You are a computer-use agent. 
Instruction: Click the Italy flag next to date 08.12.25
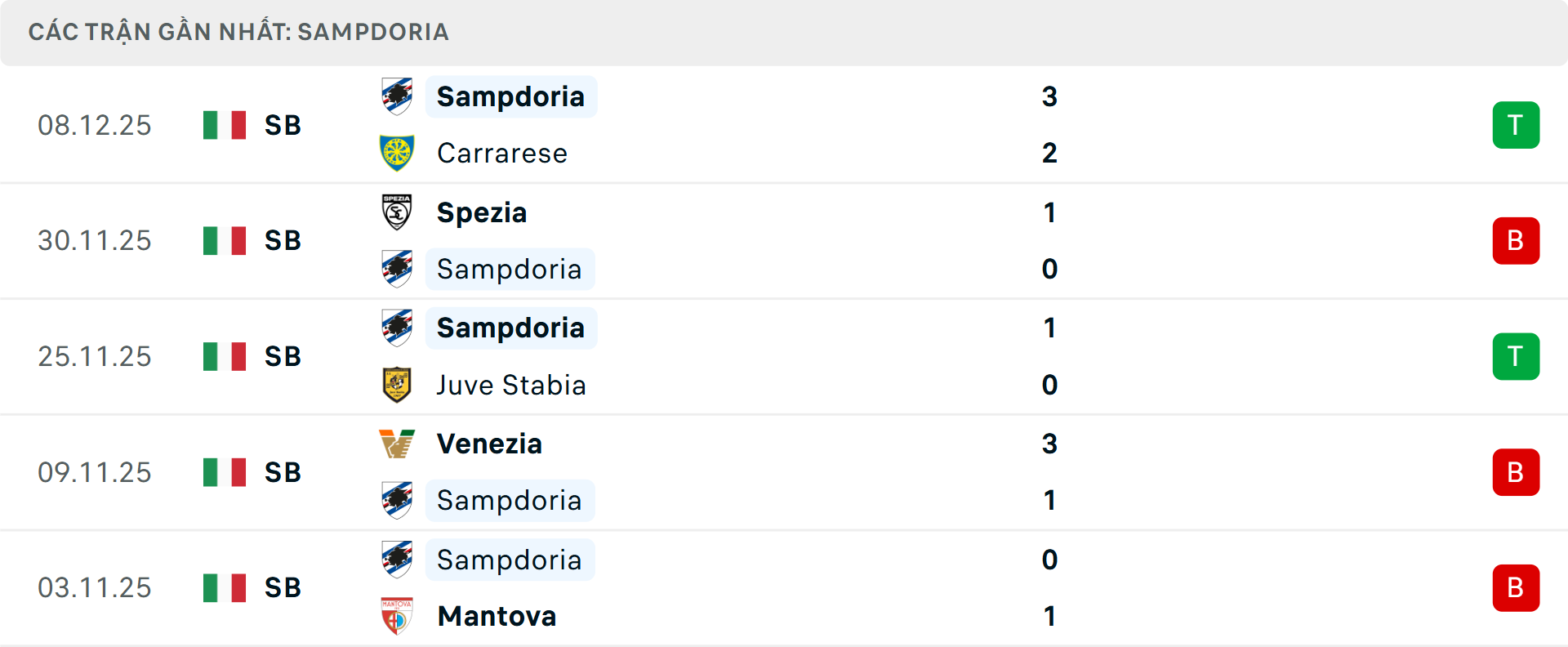click(225, 124)
